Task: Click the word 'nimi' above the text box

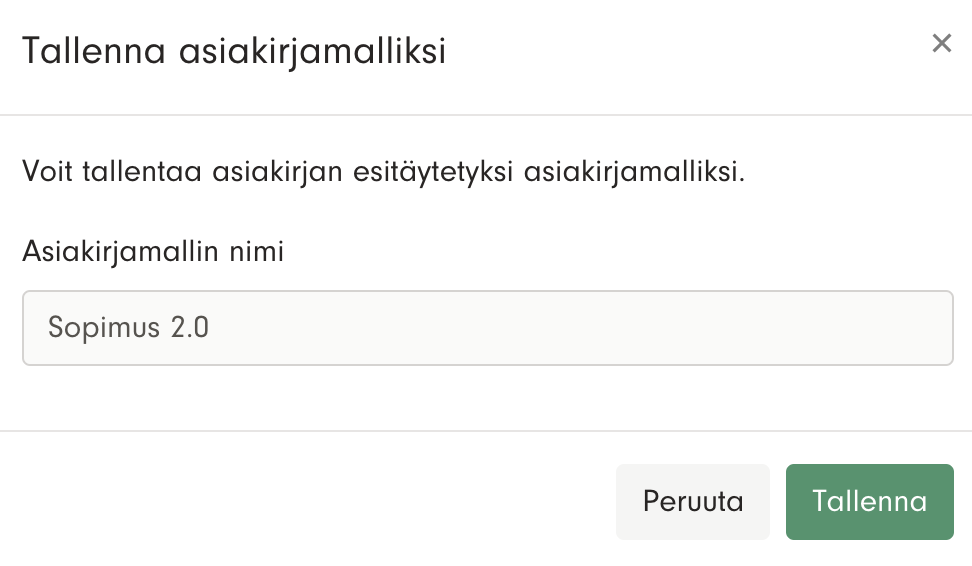Action: [257, 252]
